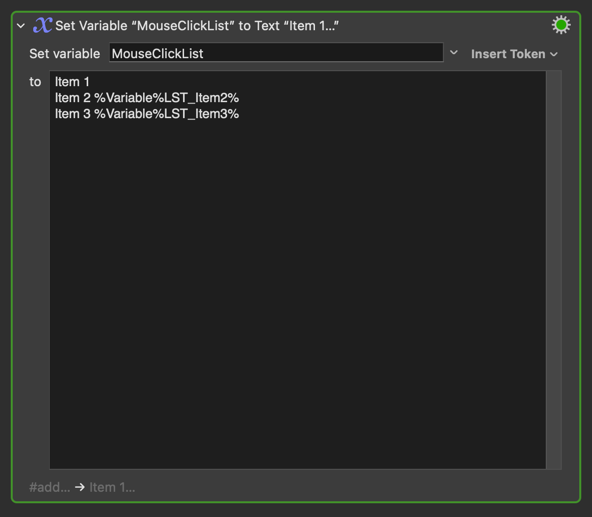This screenshot has width=592, height=517.
Task: Click the %Variable%LST_Item2% token text
Action: pyautogui.click(x=166, y=98)
